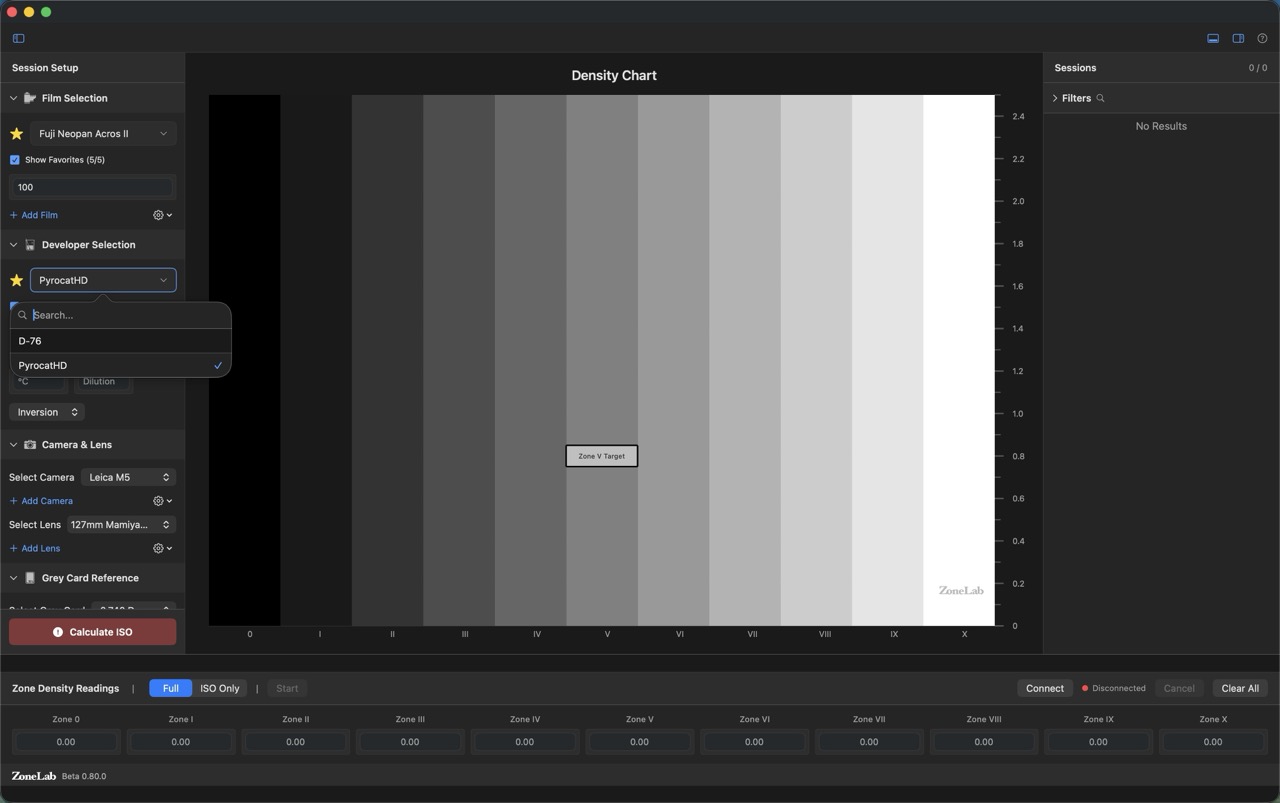Screen dimensions: 1280x803
Task: Click Add Film link
Action: point(34,215)
